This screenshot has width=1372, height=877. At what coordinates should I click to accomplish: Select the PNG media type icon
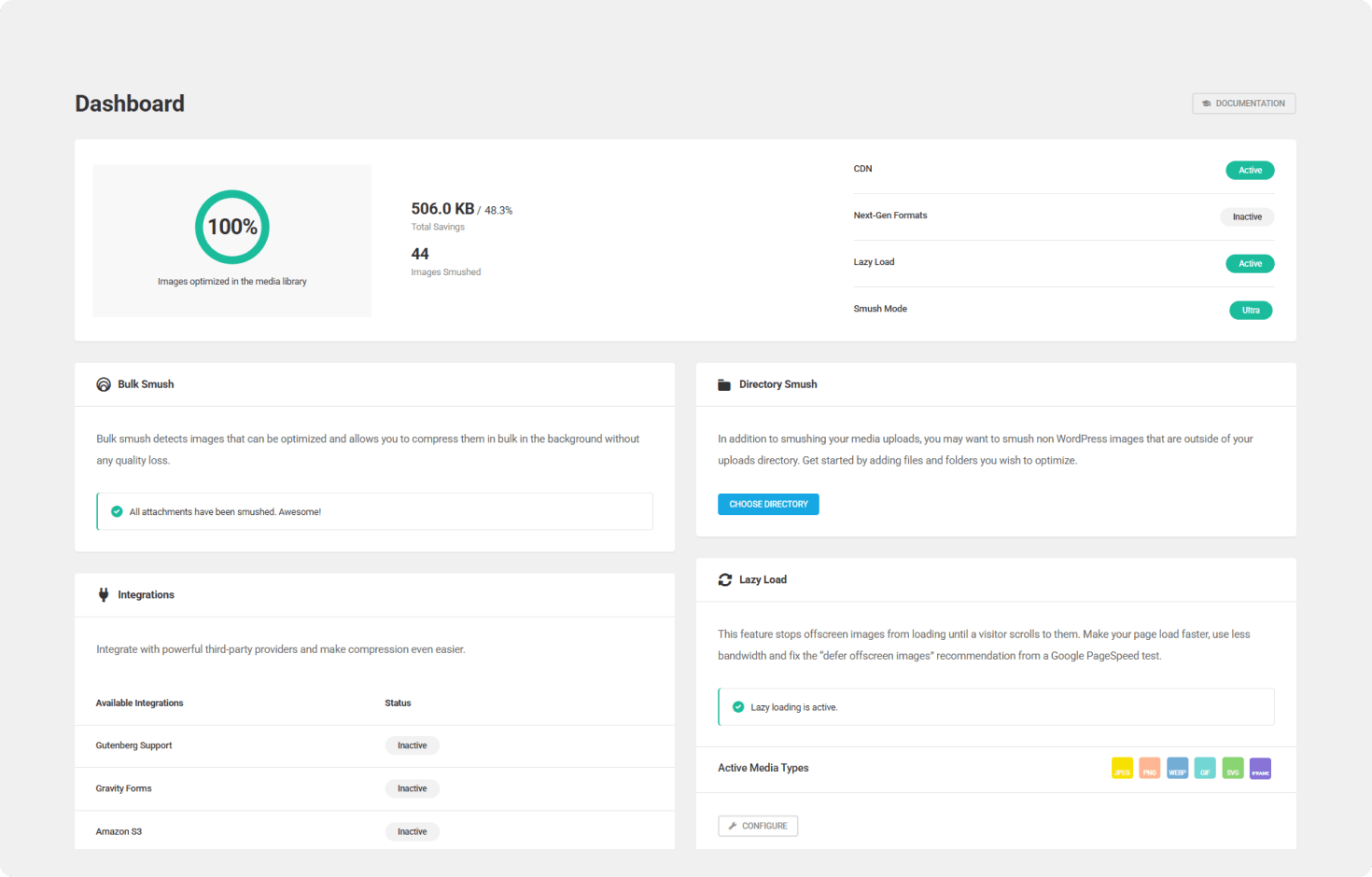pos(1150,769)
